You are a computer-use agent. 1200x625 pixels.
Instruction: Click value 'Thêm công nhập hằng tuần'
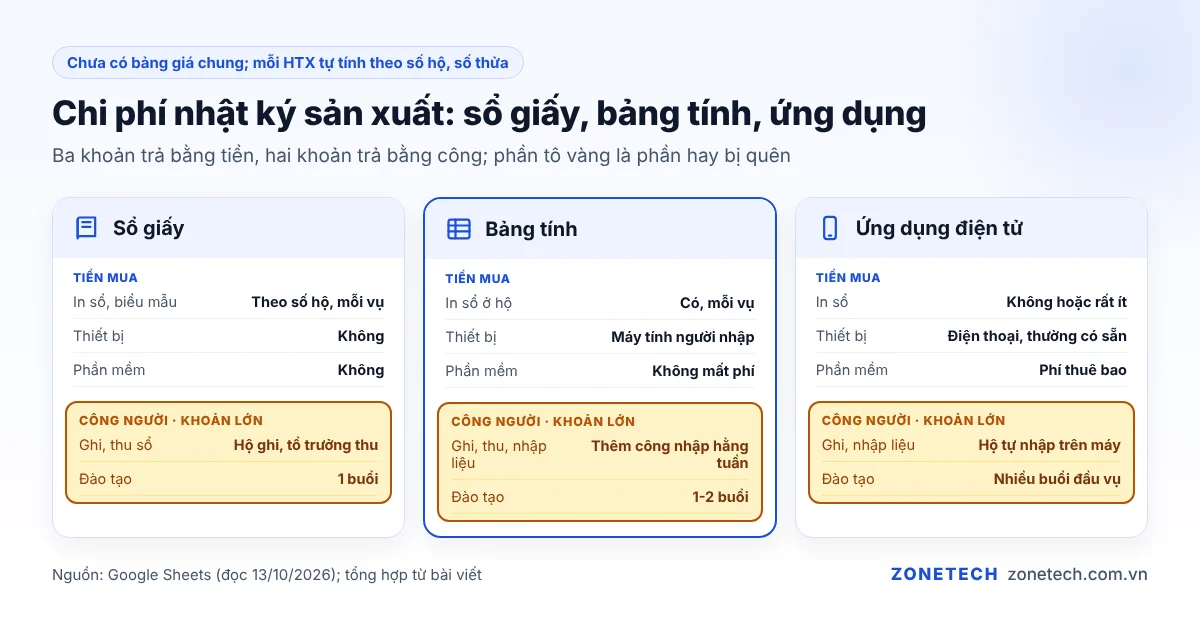(x=670, y=454)
